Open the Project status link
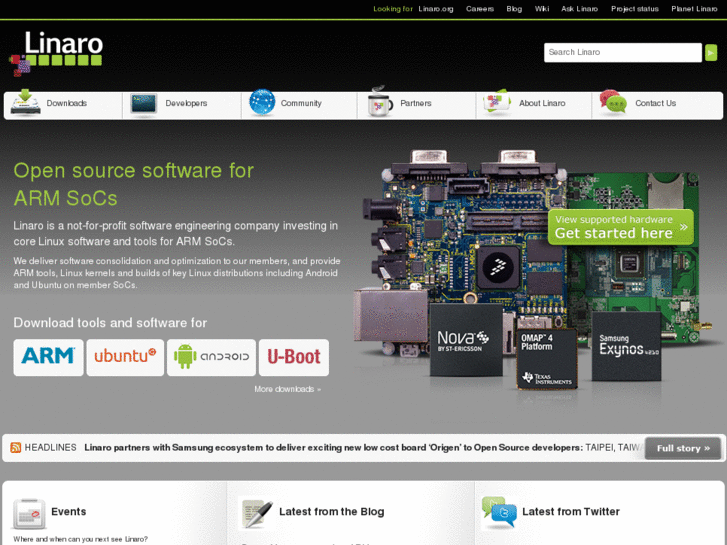Image resolution: width=727 pixels, height=545 pixels. point(634,9)
